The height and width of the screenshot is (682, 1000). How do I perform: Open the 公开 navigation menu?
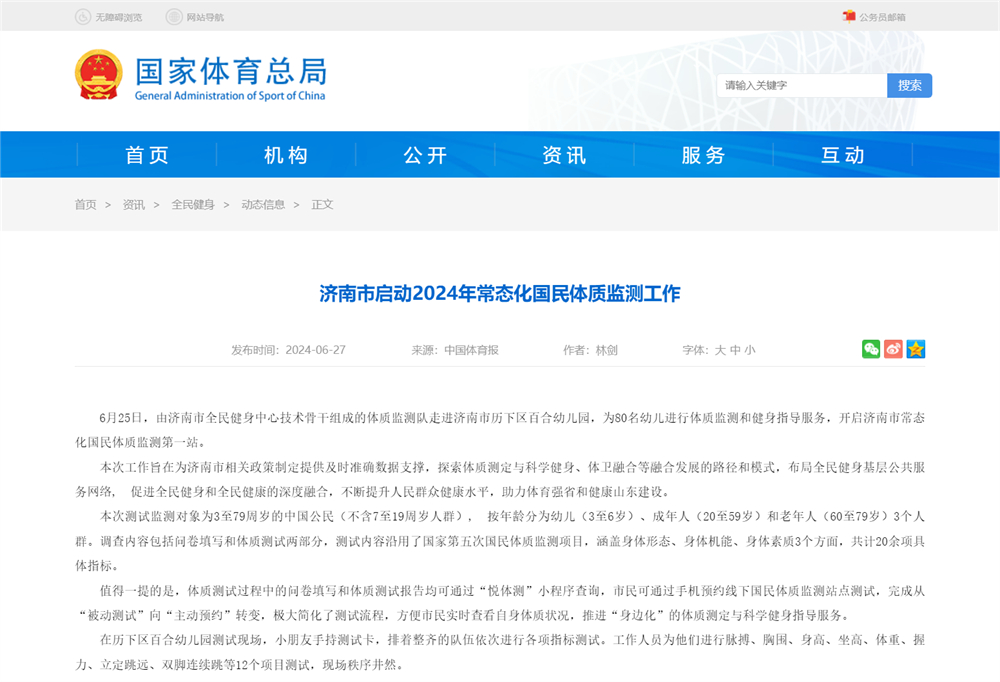pyautogui.click(x=425, y=155)
